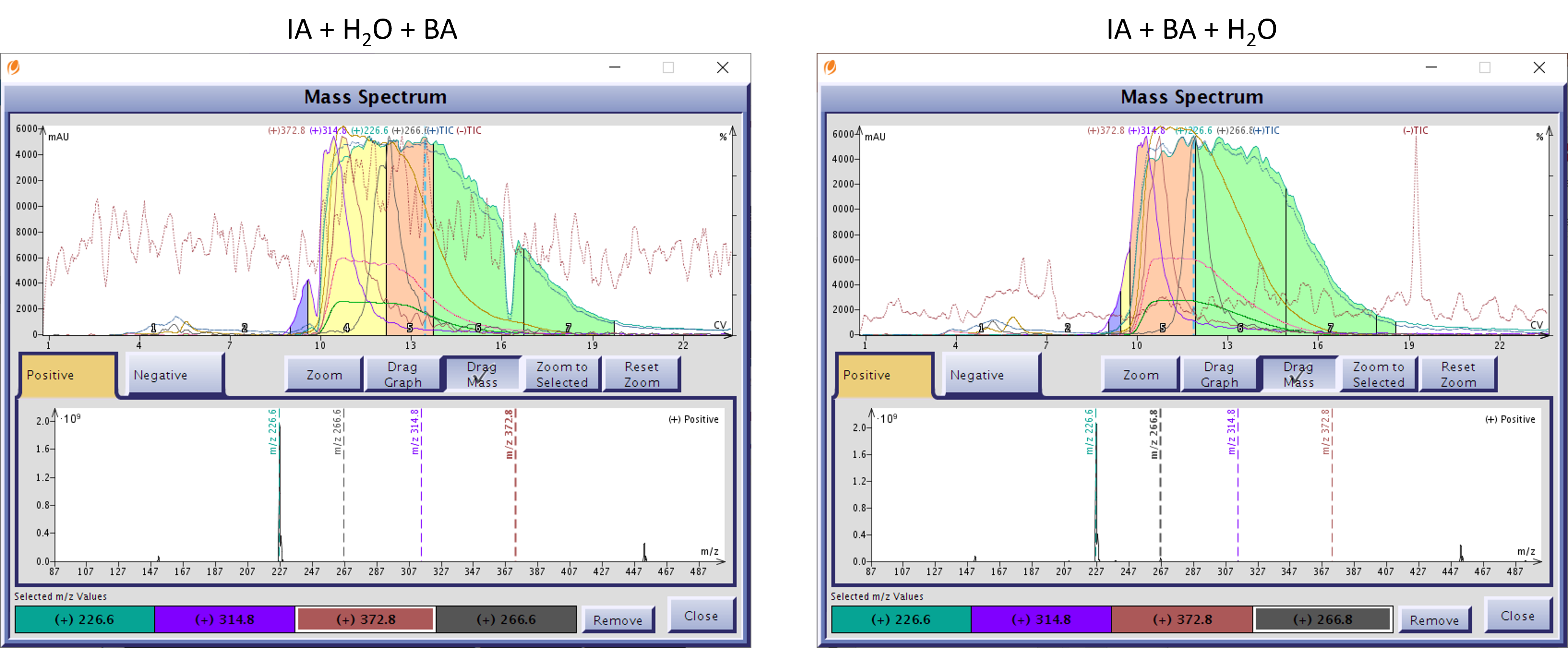Click fraction 6 green region in right chromatogram
Viewport: 1568px width, 648px height.
click(1240, 237)
